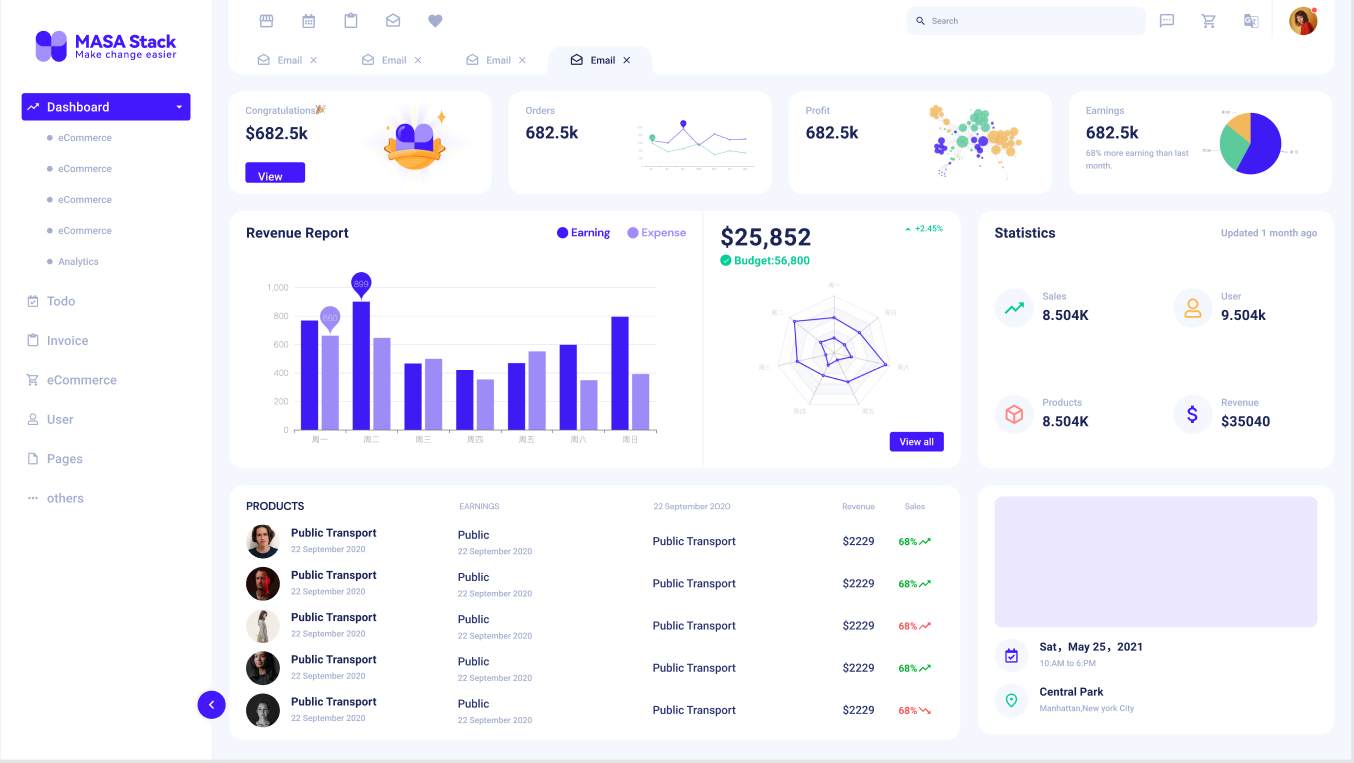Click the heart favorites icon
Viewport: 1354px width, 763px height.
click(x=435, y=21)
